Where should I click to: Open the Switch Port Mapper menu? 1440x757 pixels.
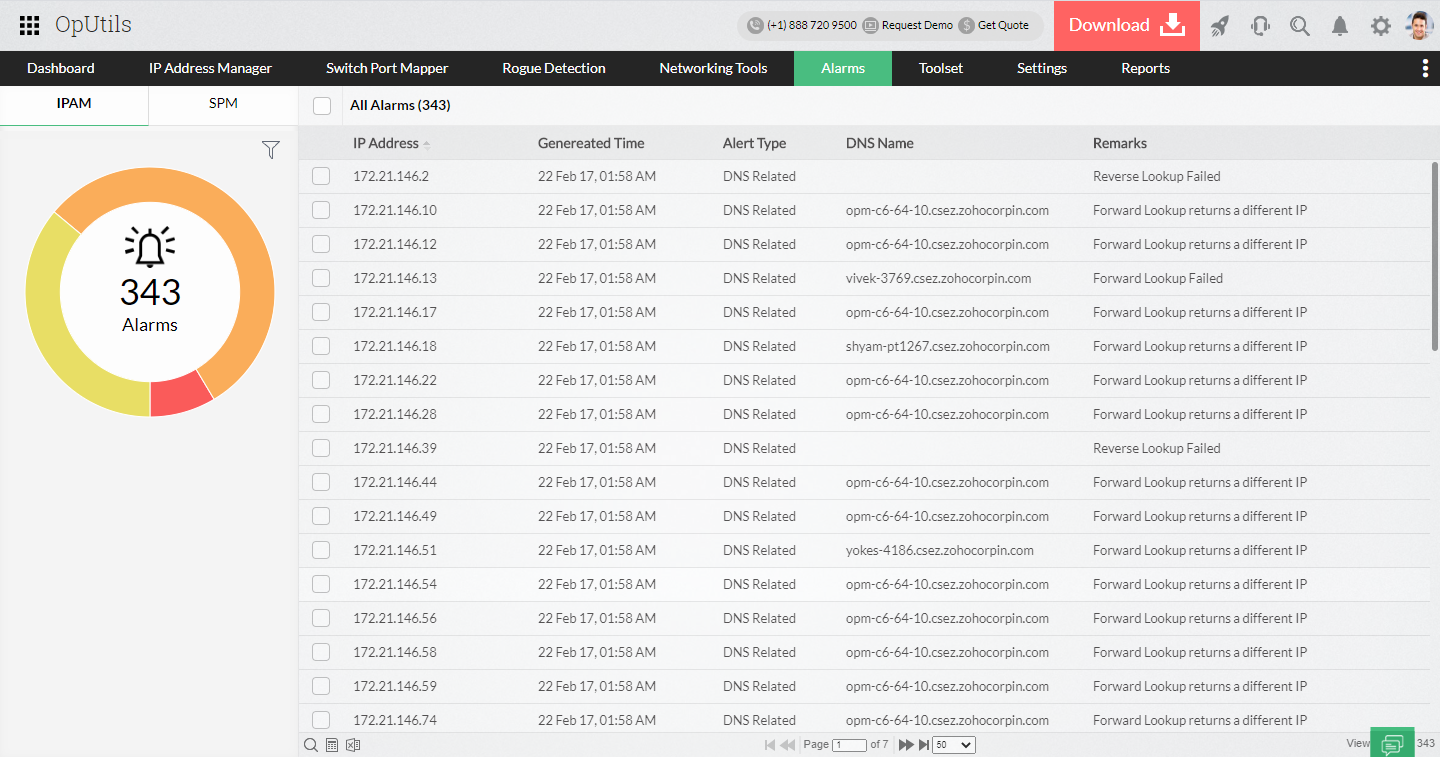[x=387, y=68]
